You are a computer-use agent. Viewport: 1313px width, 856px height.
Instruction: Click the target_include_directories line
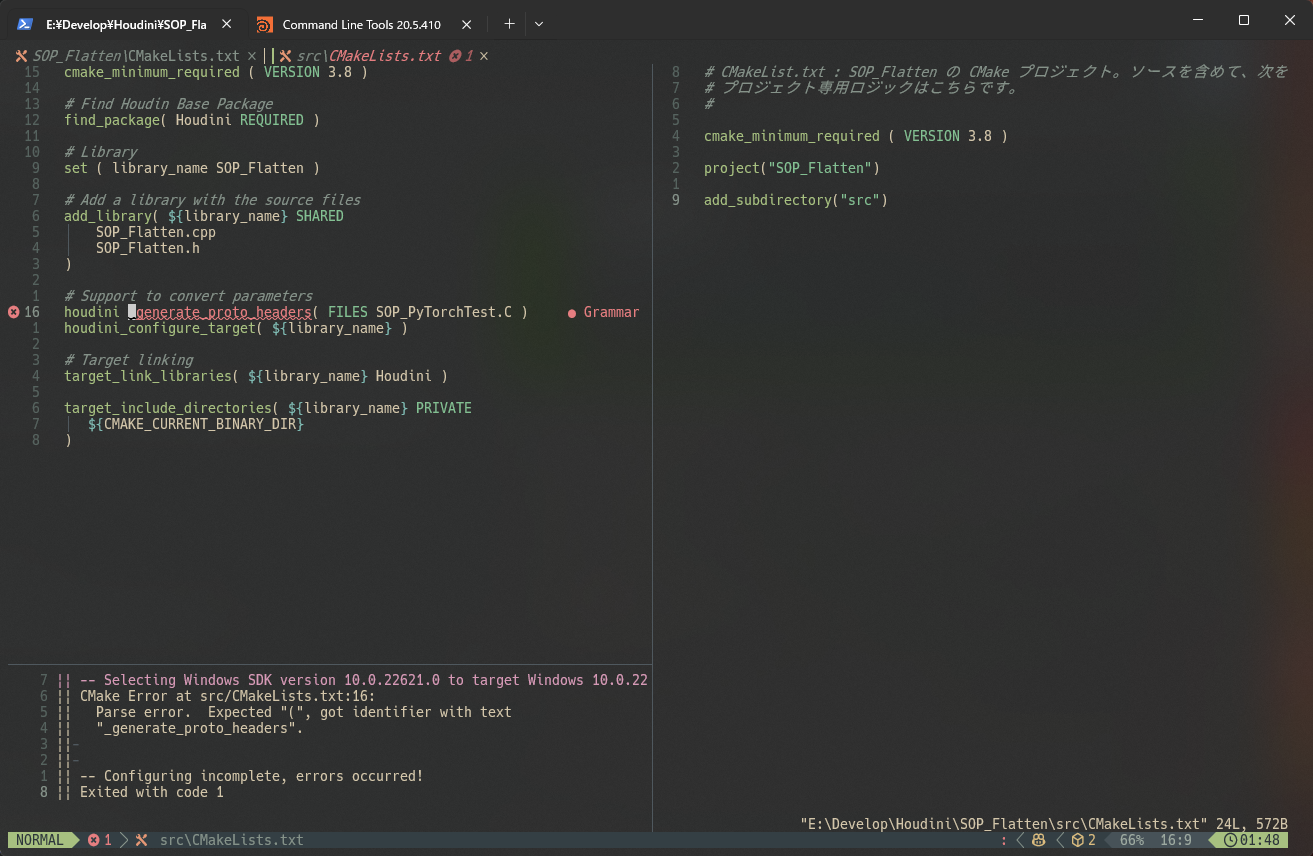coord(268,408)
